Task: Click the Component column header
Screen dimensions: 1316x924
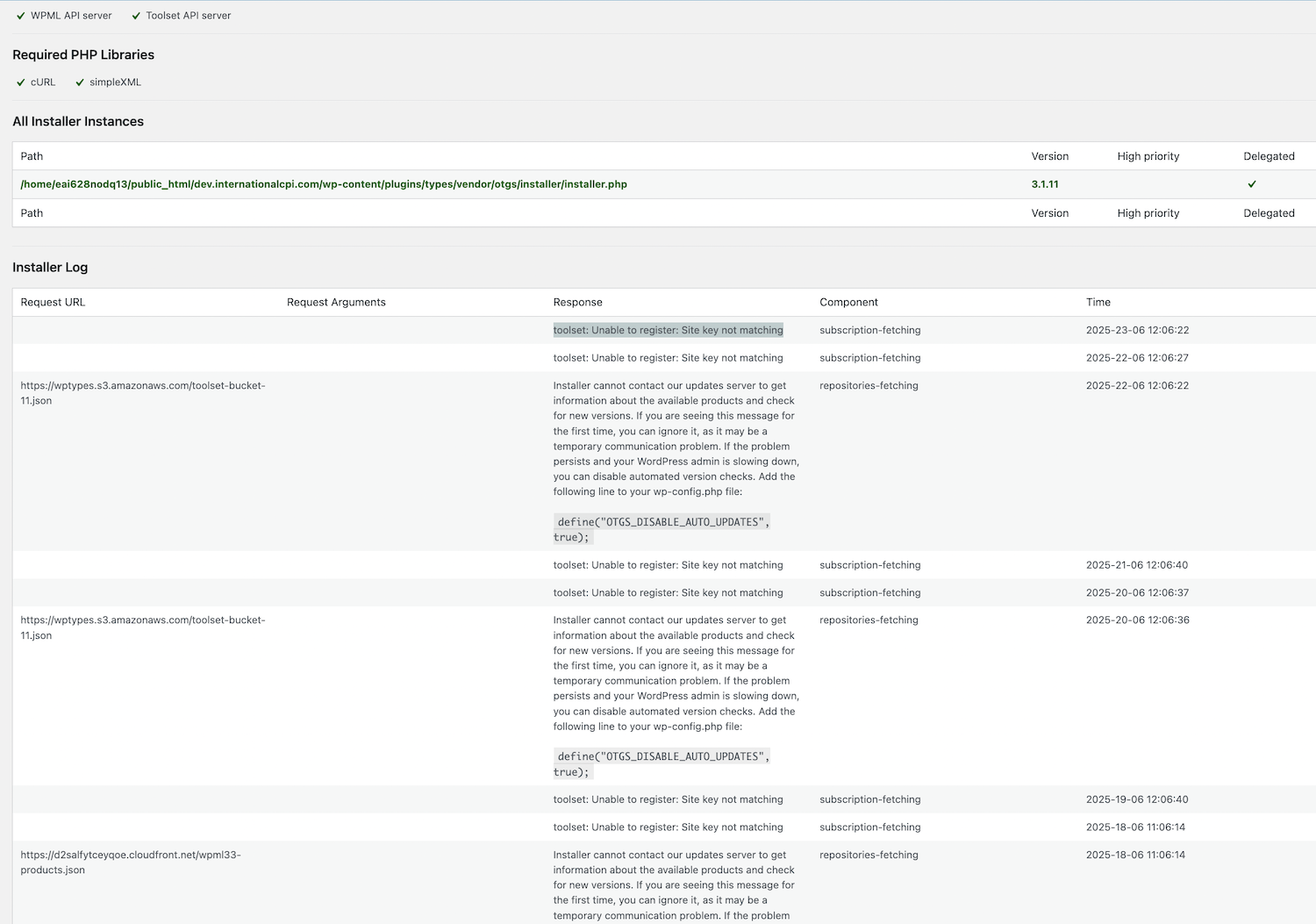Action: click(x=848, y=302)
